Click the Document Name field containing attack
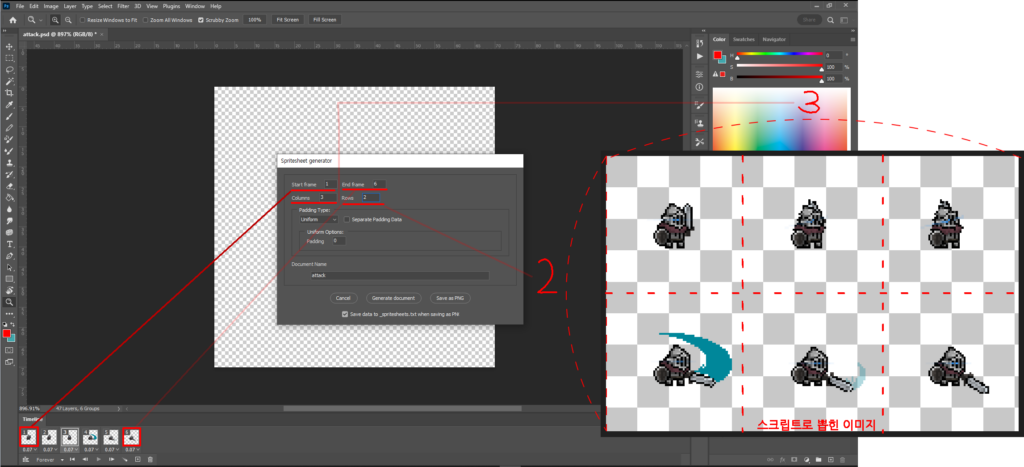 [x=400, y=276]
